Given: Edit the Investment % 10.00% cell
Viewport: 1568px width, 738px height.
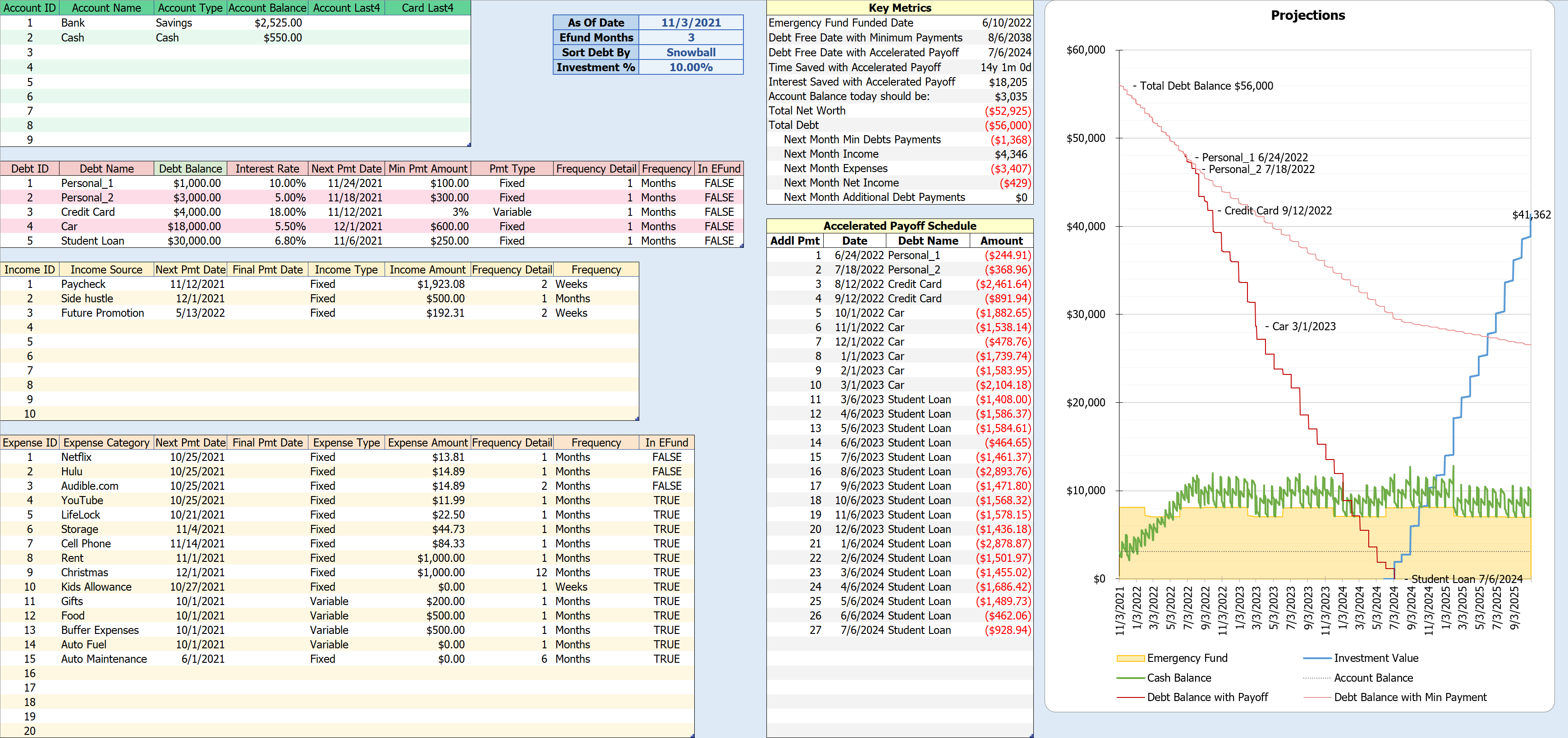Looking at the screenshot, I should (691, 67).
